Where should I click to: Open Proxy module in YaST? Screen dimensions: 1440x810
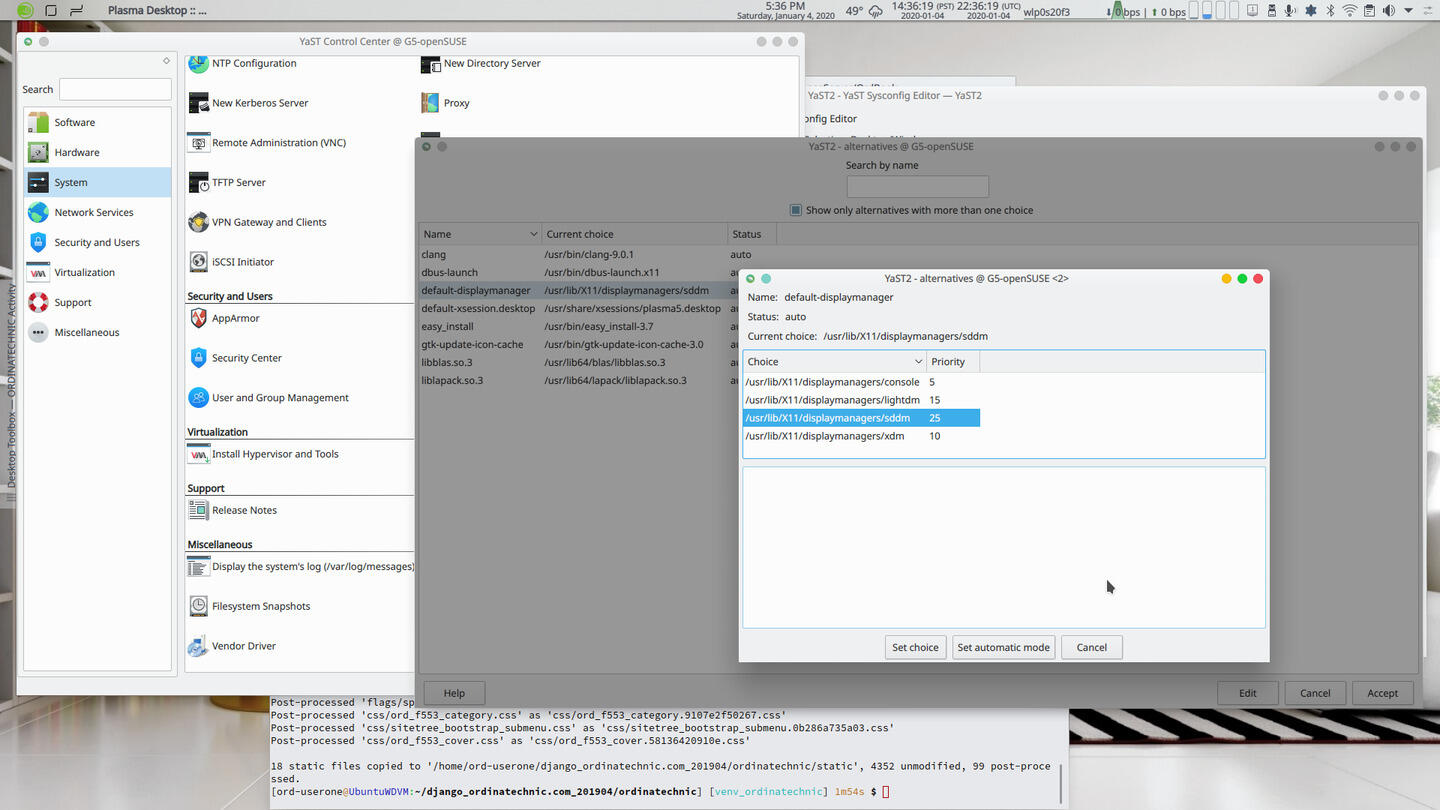[x=445, y=103]
